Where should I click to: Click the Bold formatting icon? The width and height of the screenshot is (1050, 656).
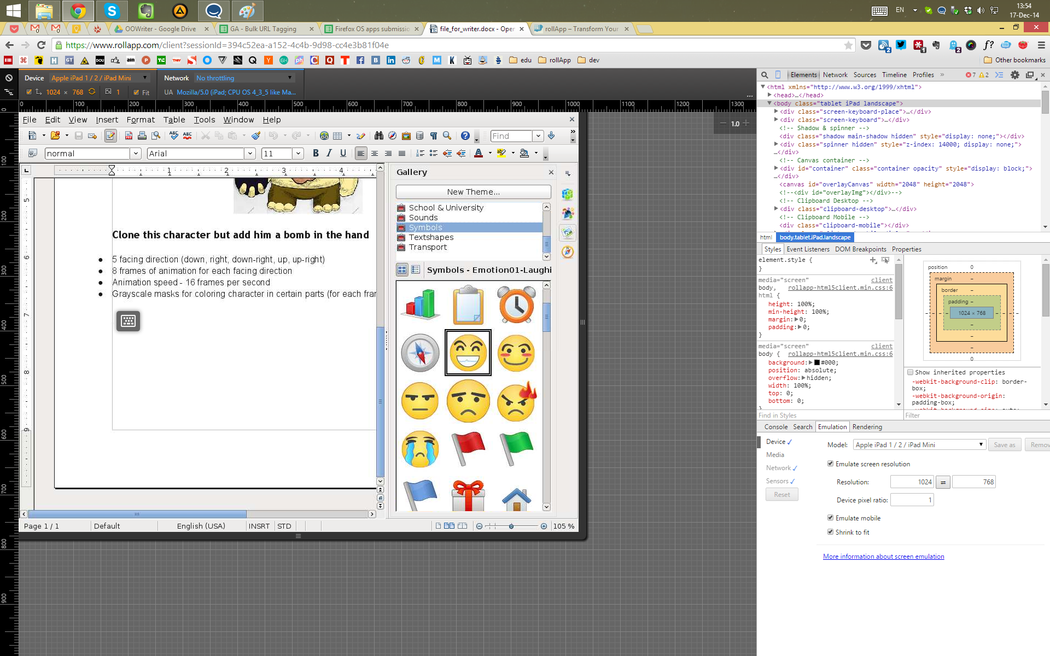pos(315,154)
